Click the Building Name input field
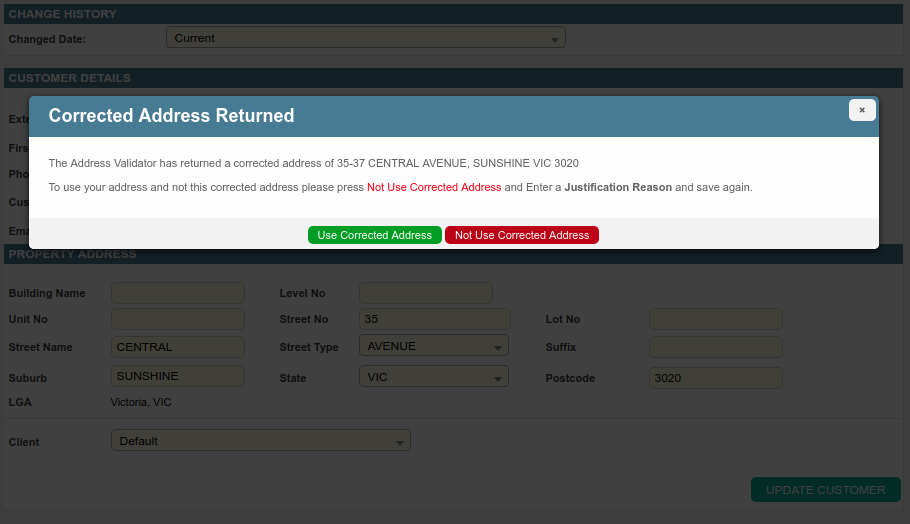The width and height of the screenshot is (910, 524). click(x=178, y=293)
